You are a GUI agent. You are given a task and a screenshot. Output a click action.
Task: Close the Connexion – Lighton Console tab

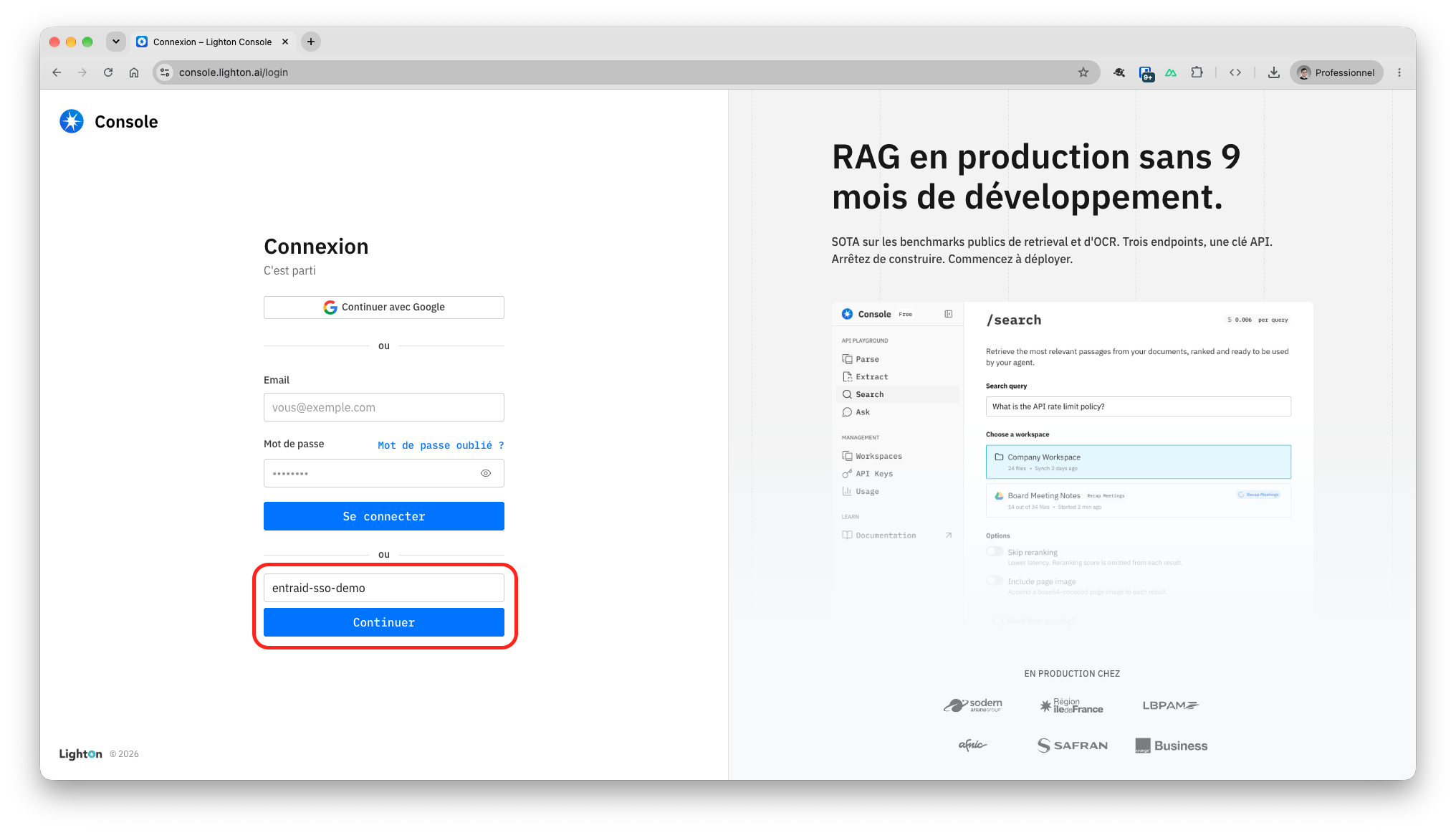click(285, 42)
